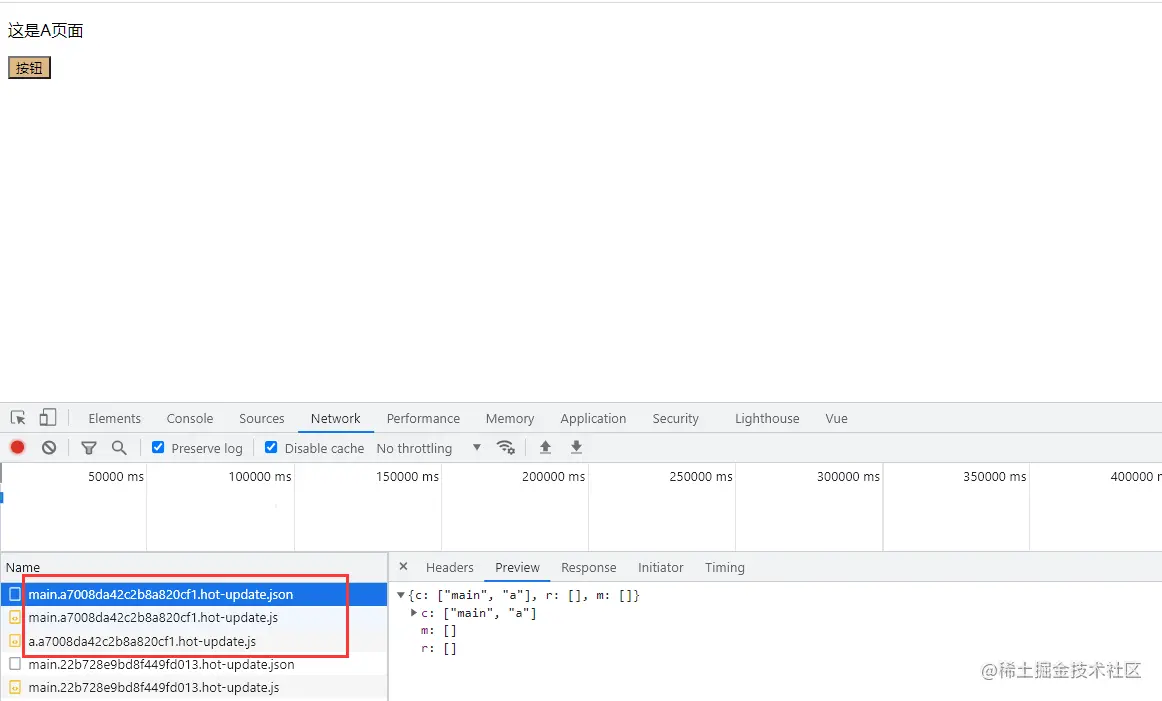Viewport: 1162px width, 701px height.
Task: Click file icon of main.22b728 hot-update.json
Action: [x=15, y=664]
